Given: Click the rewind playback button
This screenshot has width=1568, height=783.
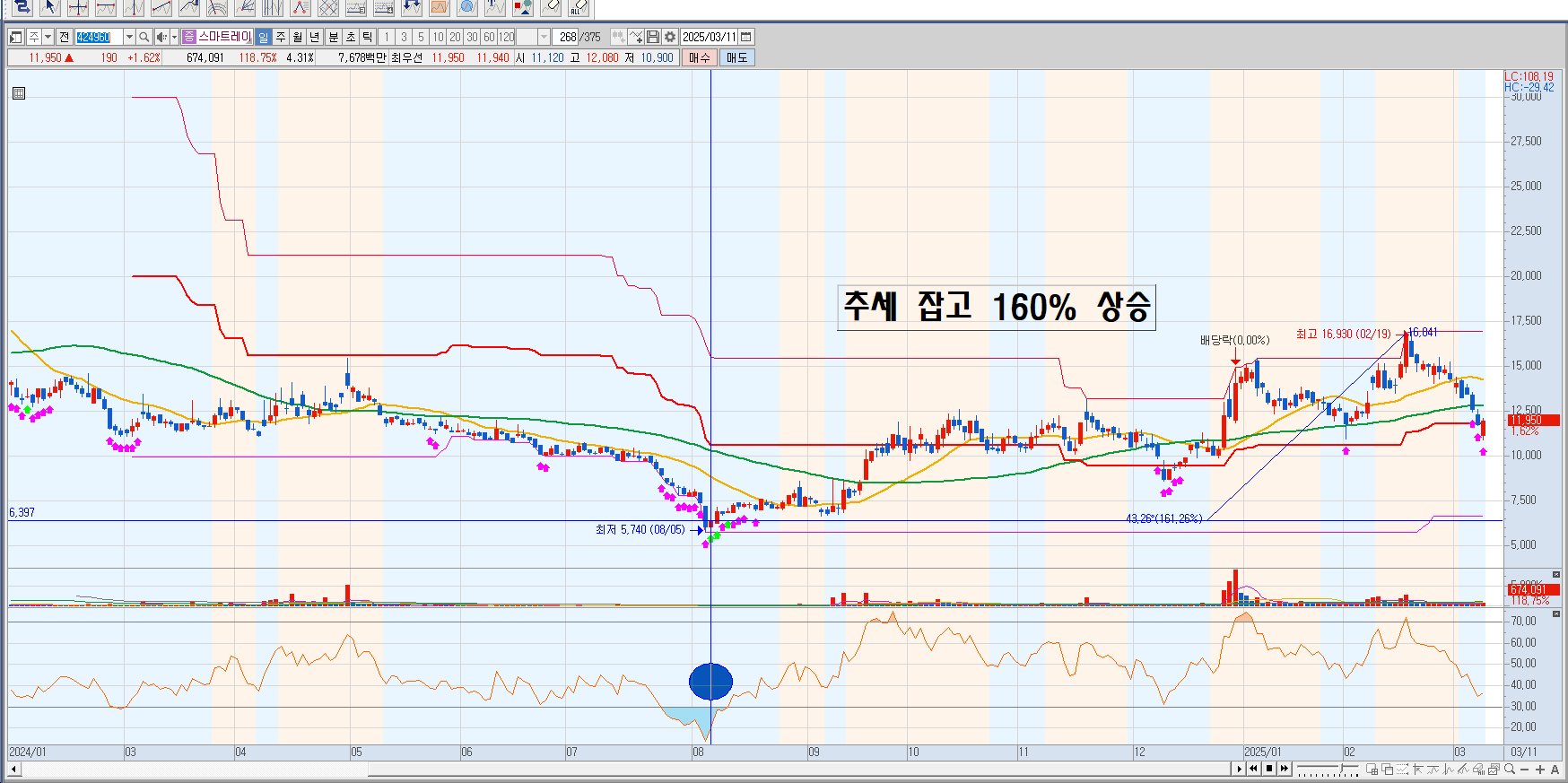Looking at the screenshot, I should (x=1253, y=769).
